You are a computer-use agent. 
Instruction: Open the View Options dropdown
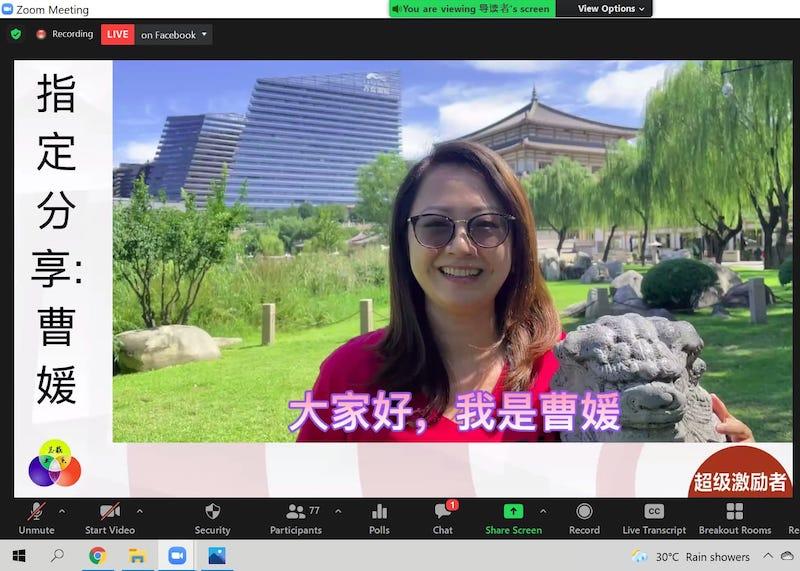612,9
